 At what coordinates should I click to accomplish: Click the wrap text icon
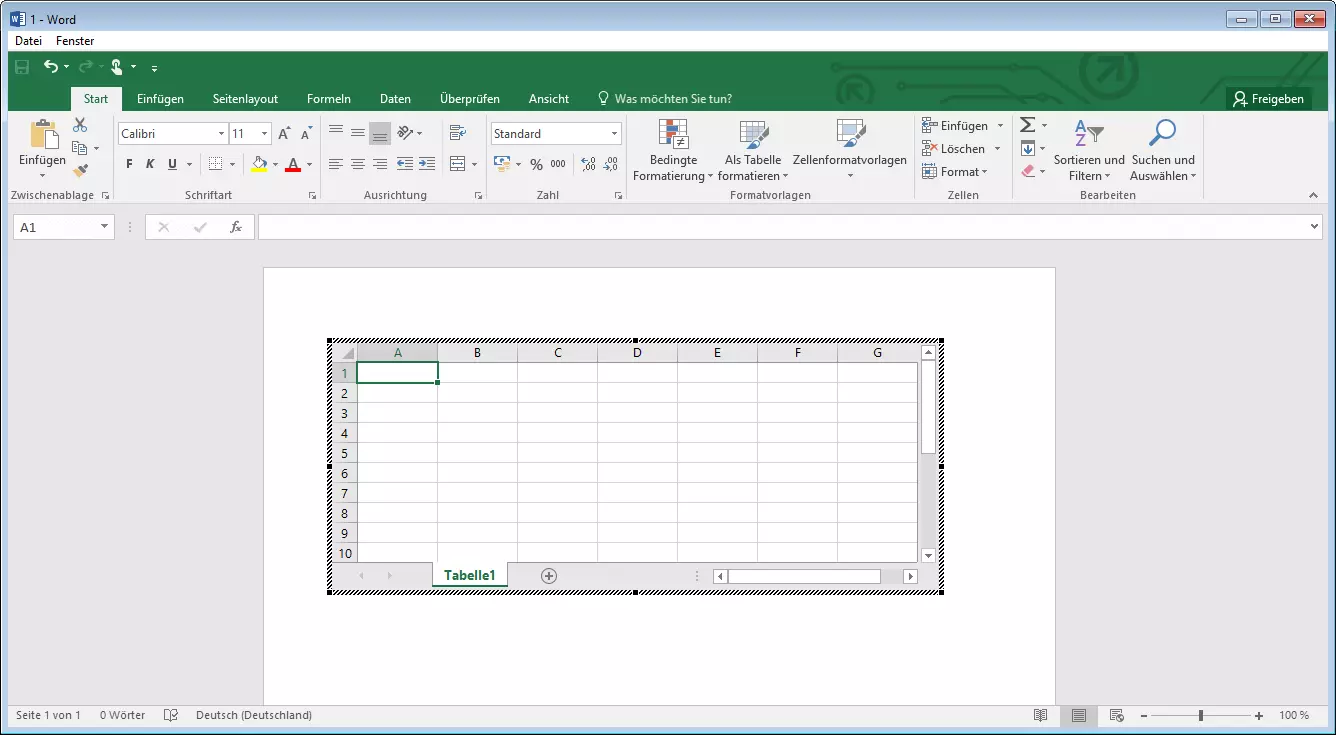458,133
